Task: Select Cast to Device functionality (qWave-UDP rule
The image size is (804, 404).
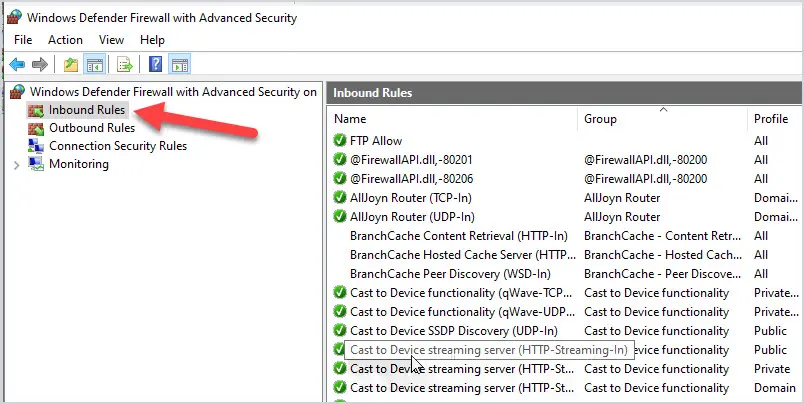Action: [463, 311]
